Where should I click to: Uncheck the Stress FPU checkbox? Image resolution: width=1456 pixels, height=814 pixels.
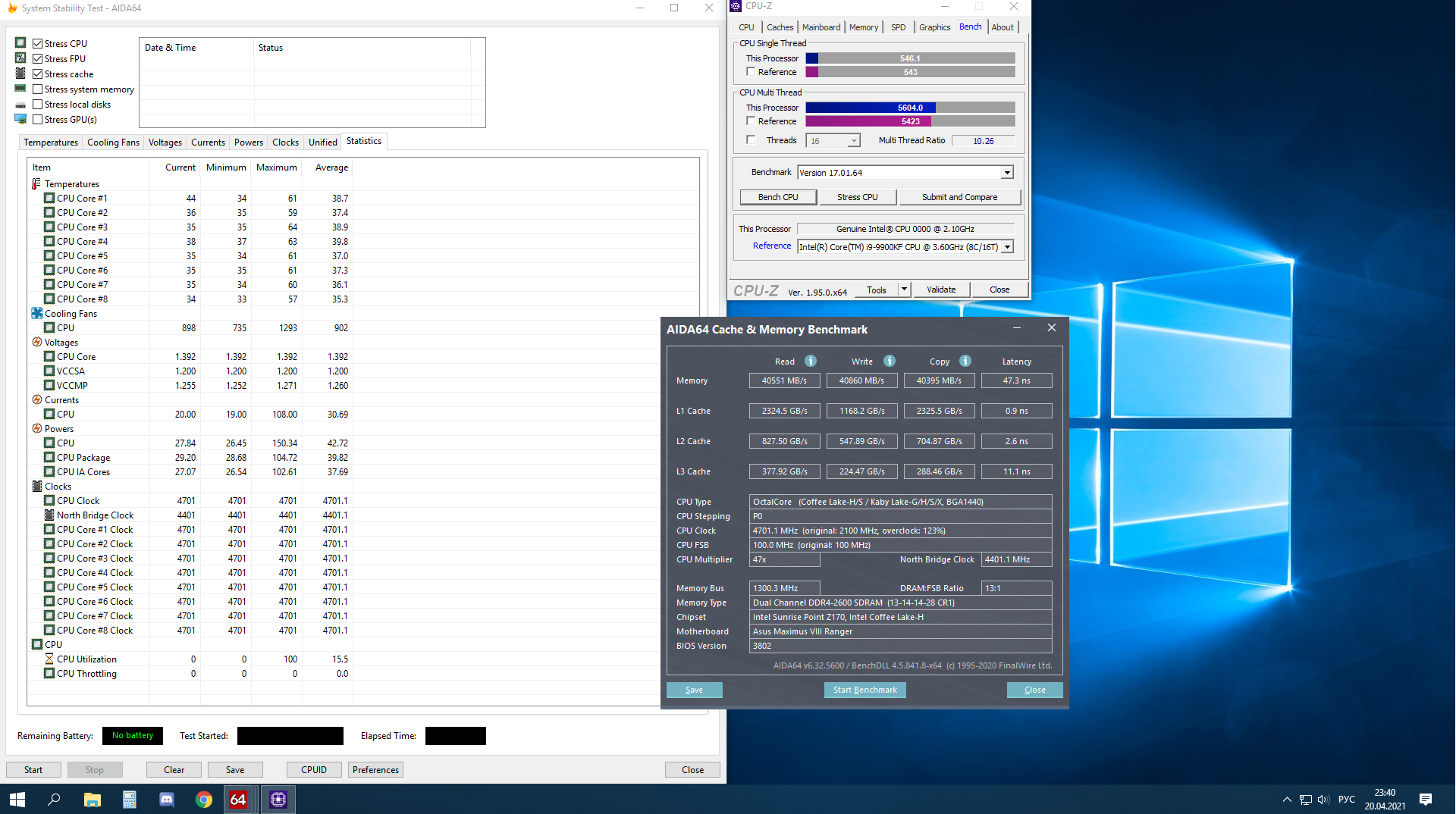[37, 58]
